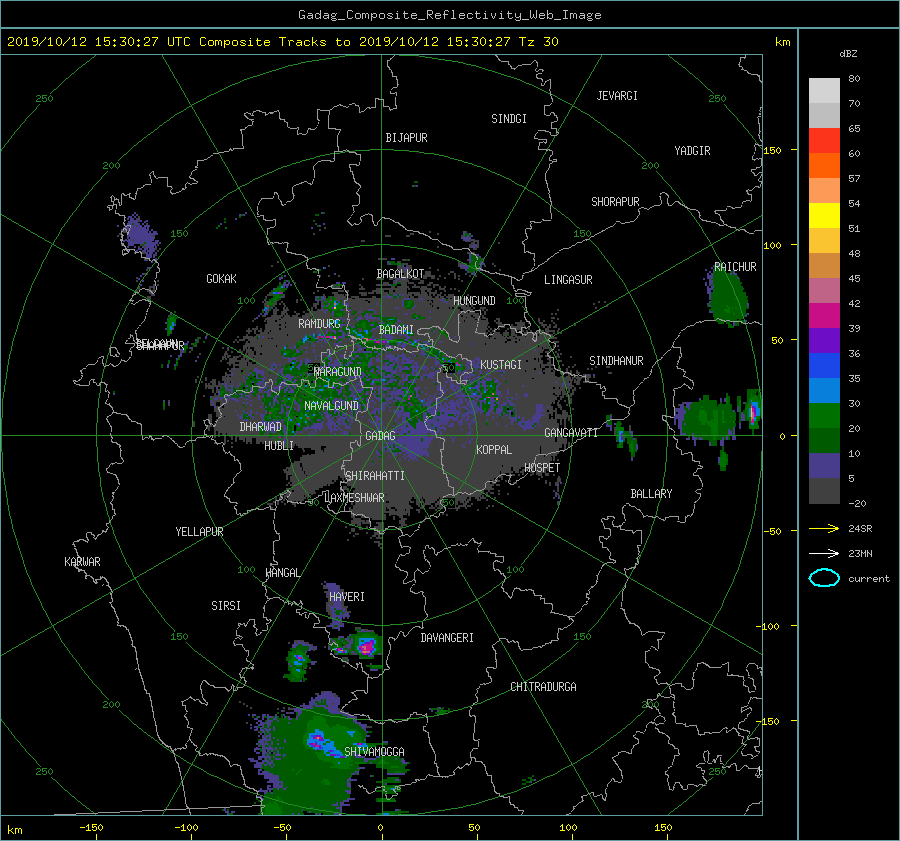Click the NAVALGUND city label
Screen dimensions: 900x841
[331, 405]
